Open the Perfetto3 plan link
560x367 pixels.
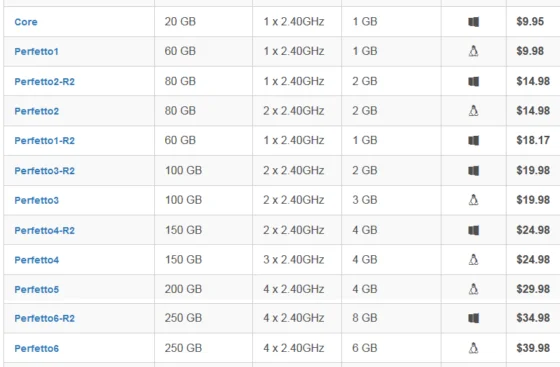36,200
